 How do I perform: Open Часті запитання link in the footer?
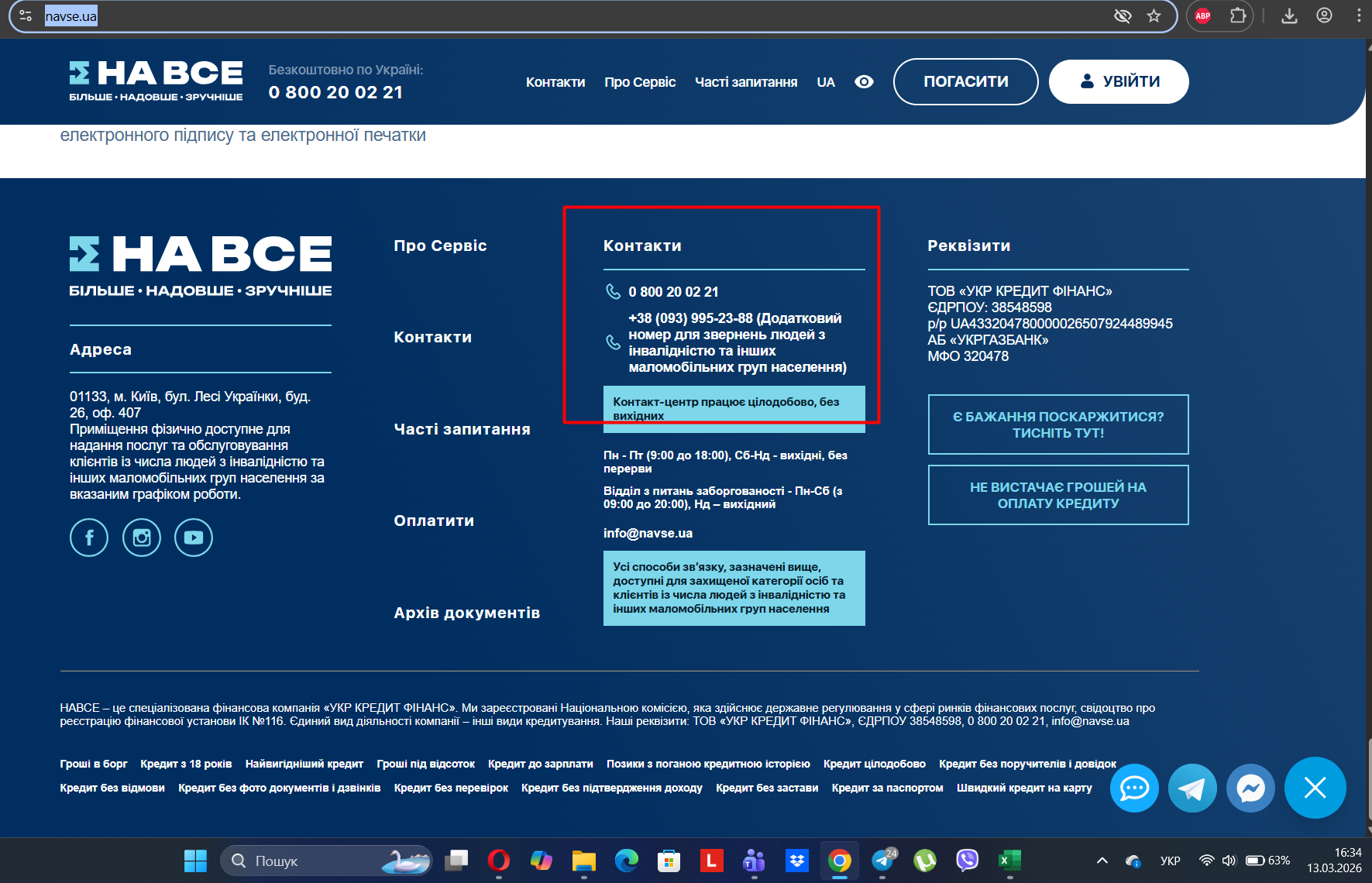click(x=462, y=429)
